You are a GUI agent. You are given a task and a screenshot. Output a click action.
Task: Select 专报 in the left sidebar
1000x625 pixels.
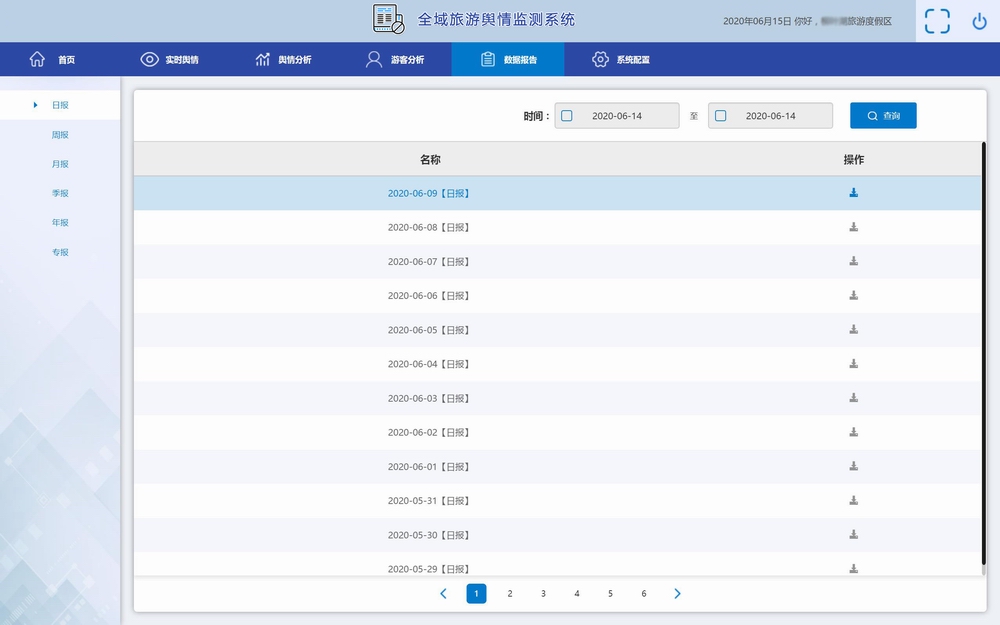pyautogui.click(x=60, y=252)
